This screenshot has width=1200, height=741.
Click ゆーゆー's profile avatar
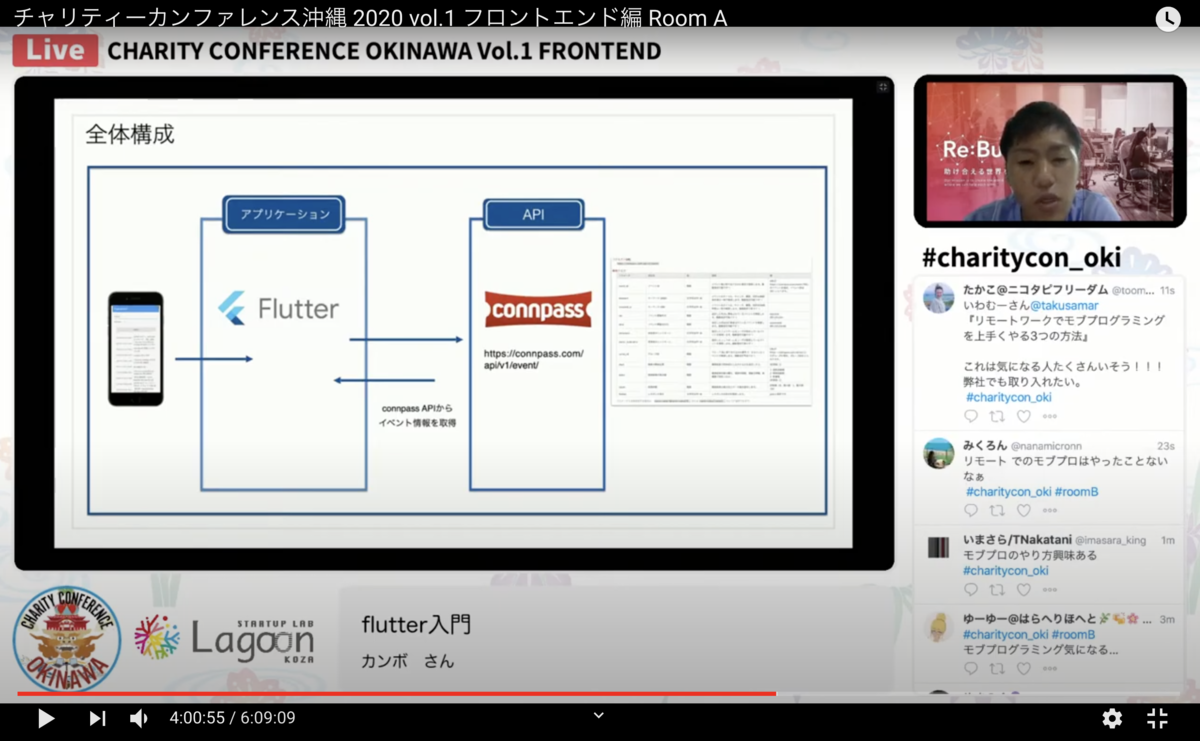[939, 627]
